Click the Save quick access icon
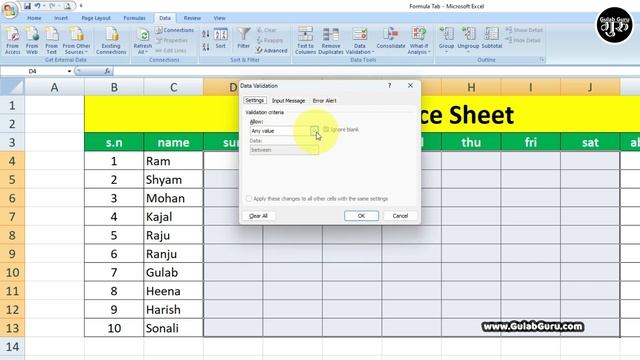This screenshot has height=360, width=640. click(x=27, y=6)
